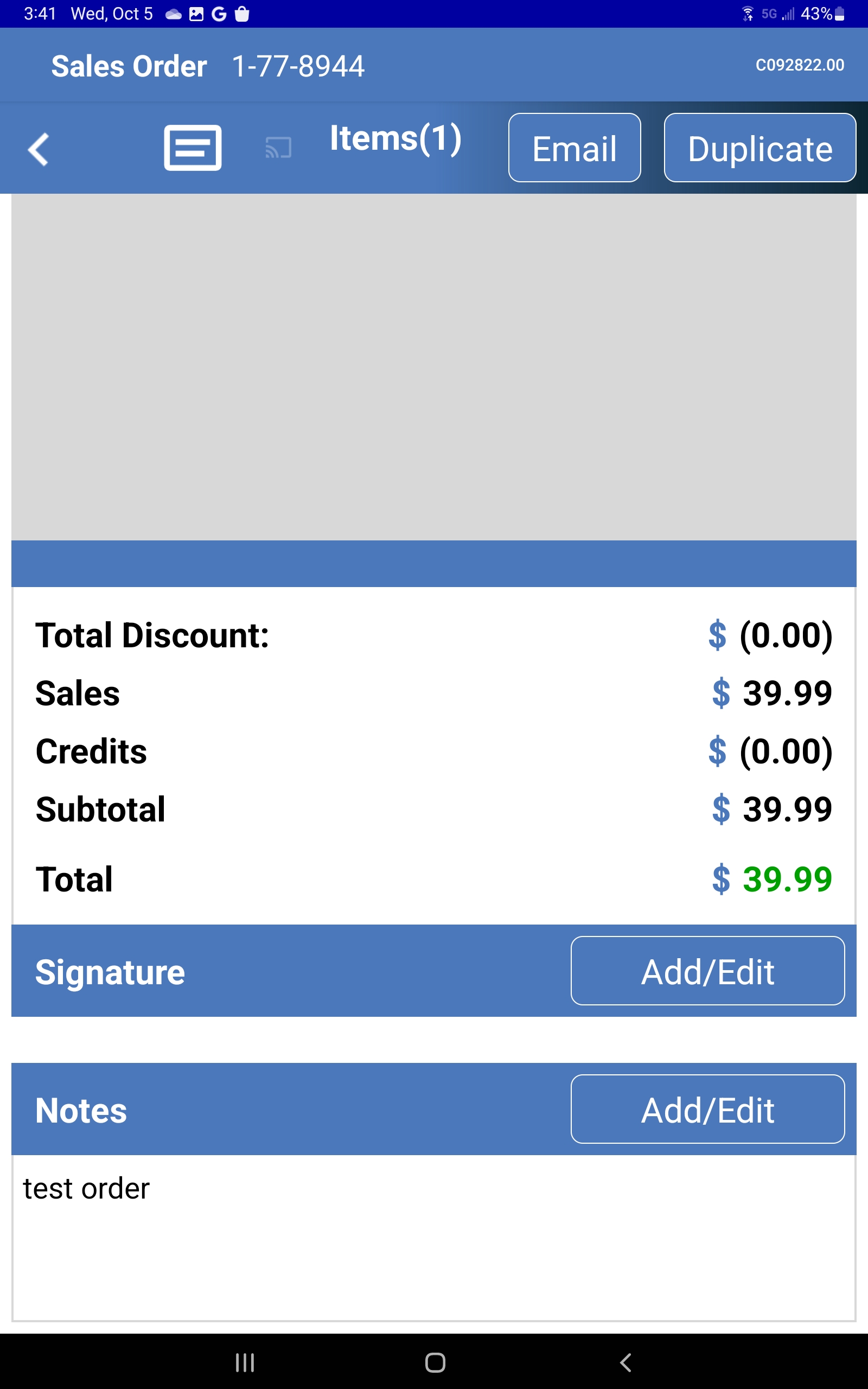Select the order number 1-77-8944

(x=298, y=66)
